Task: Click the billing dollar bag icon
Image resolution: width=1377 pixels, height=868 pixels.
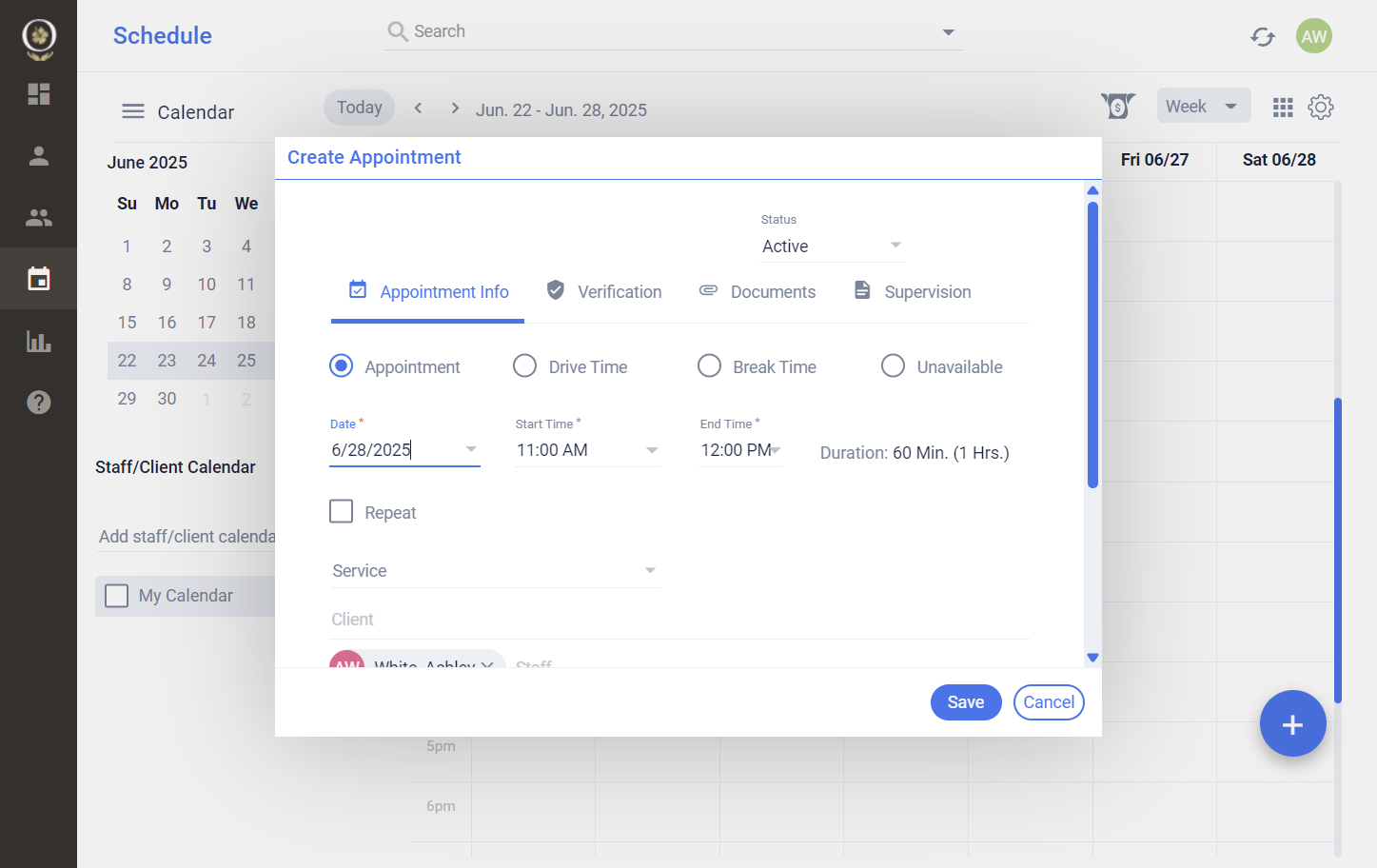Action: coord(1118,106)
